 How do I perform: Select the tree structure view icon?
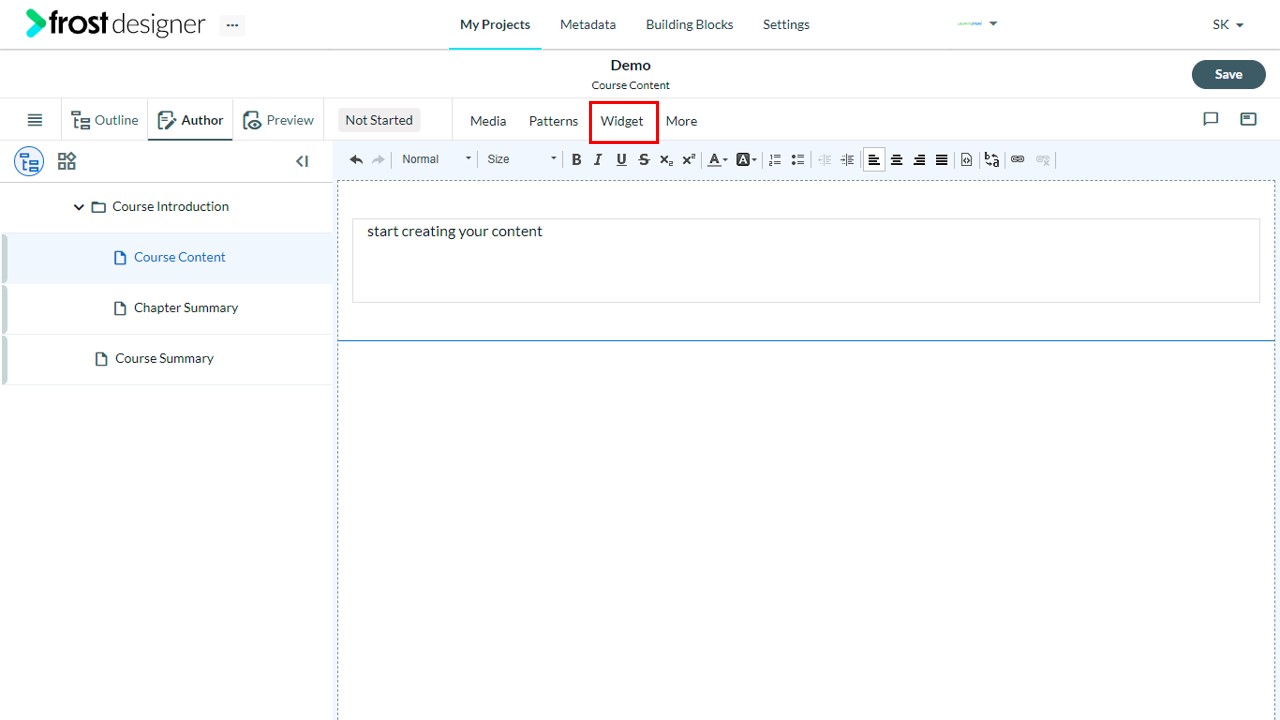[29, 161]
